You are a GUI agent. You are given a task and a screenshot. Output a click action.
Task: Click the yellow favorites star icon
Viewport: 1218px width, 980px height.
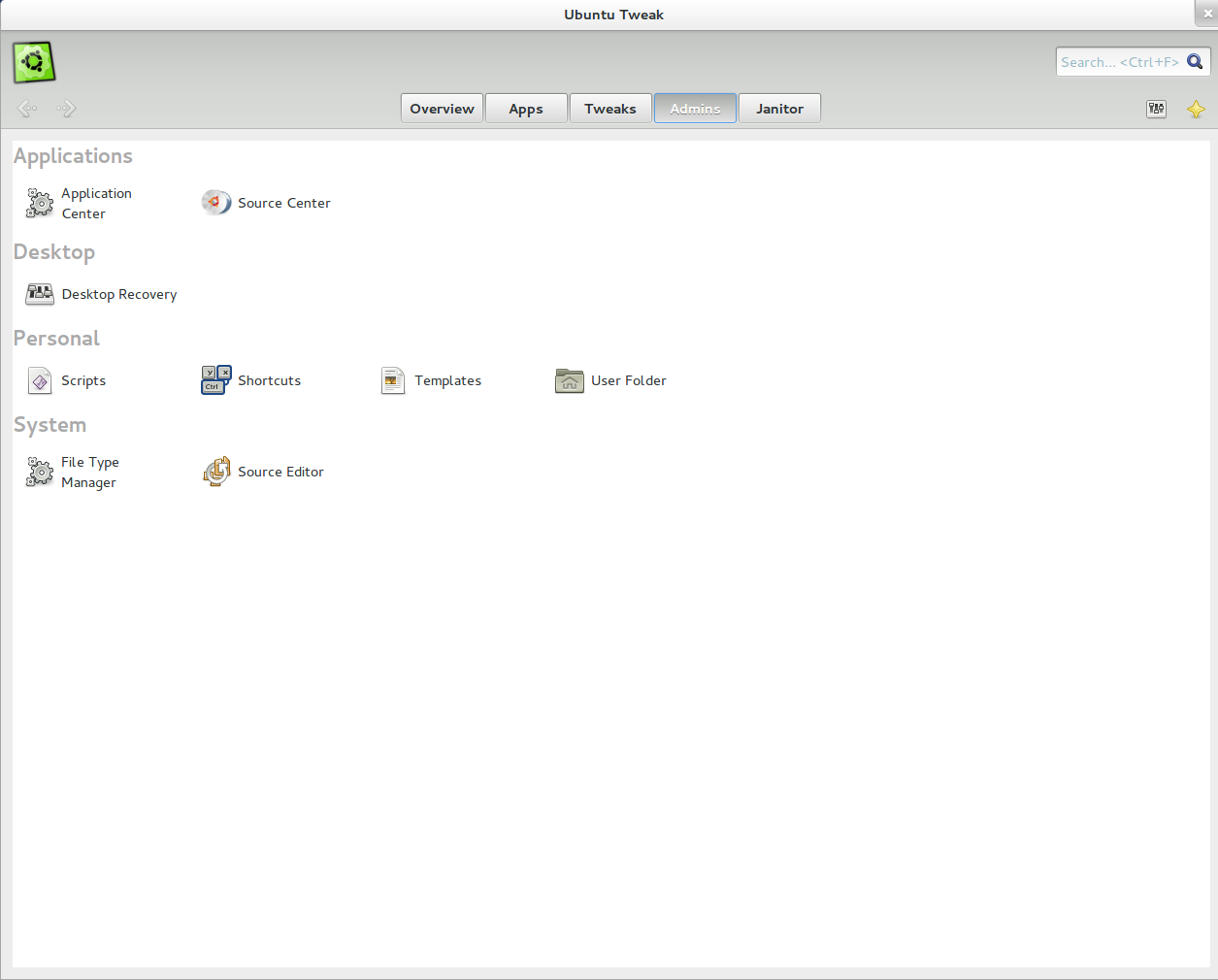click(x=1196, y=109)
